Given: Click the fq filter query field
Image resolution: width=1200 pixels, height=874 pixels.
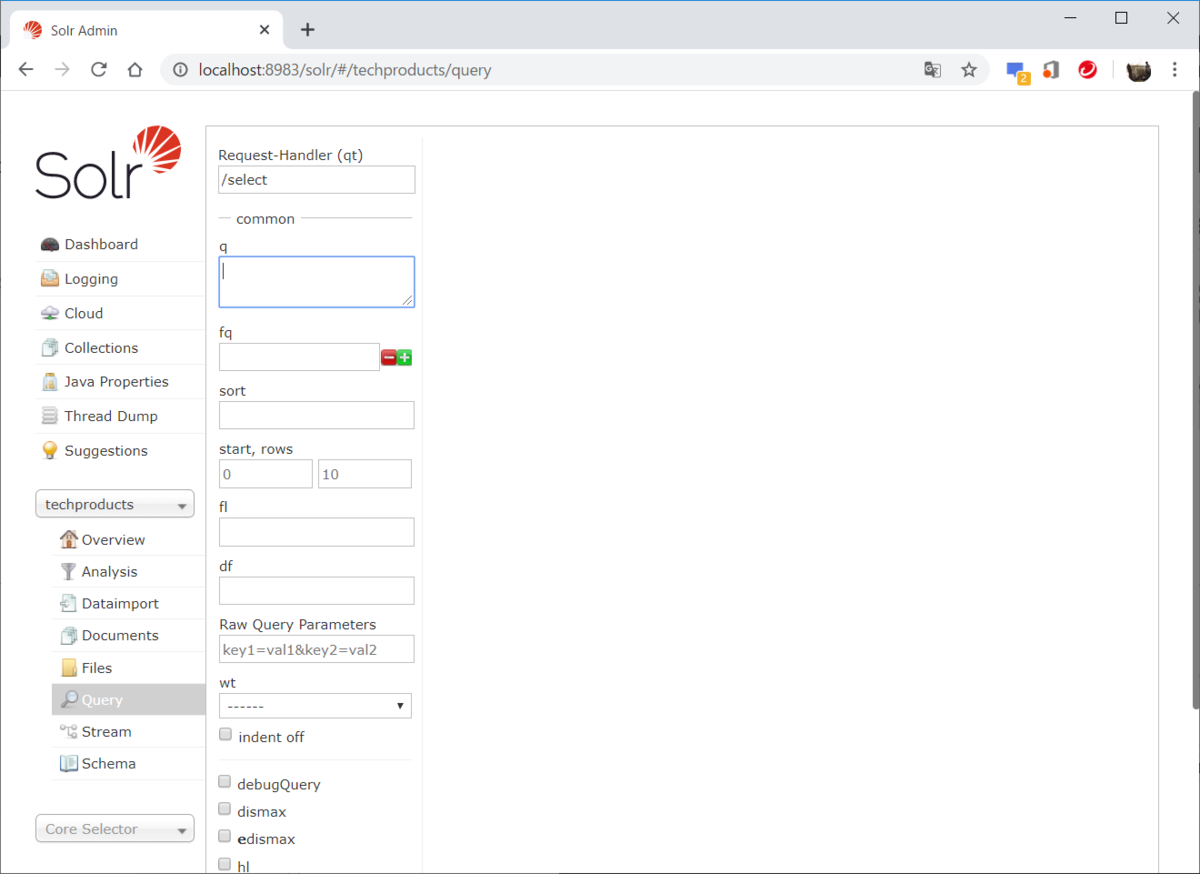Looking at the screenshot, I should [x=299, y=357].
